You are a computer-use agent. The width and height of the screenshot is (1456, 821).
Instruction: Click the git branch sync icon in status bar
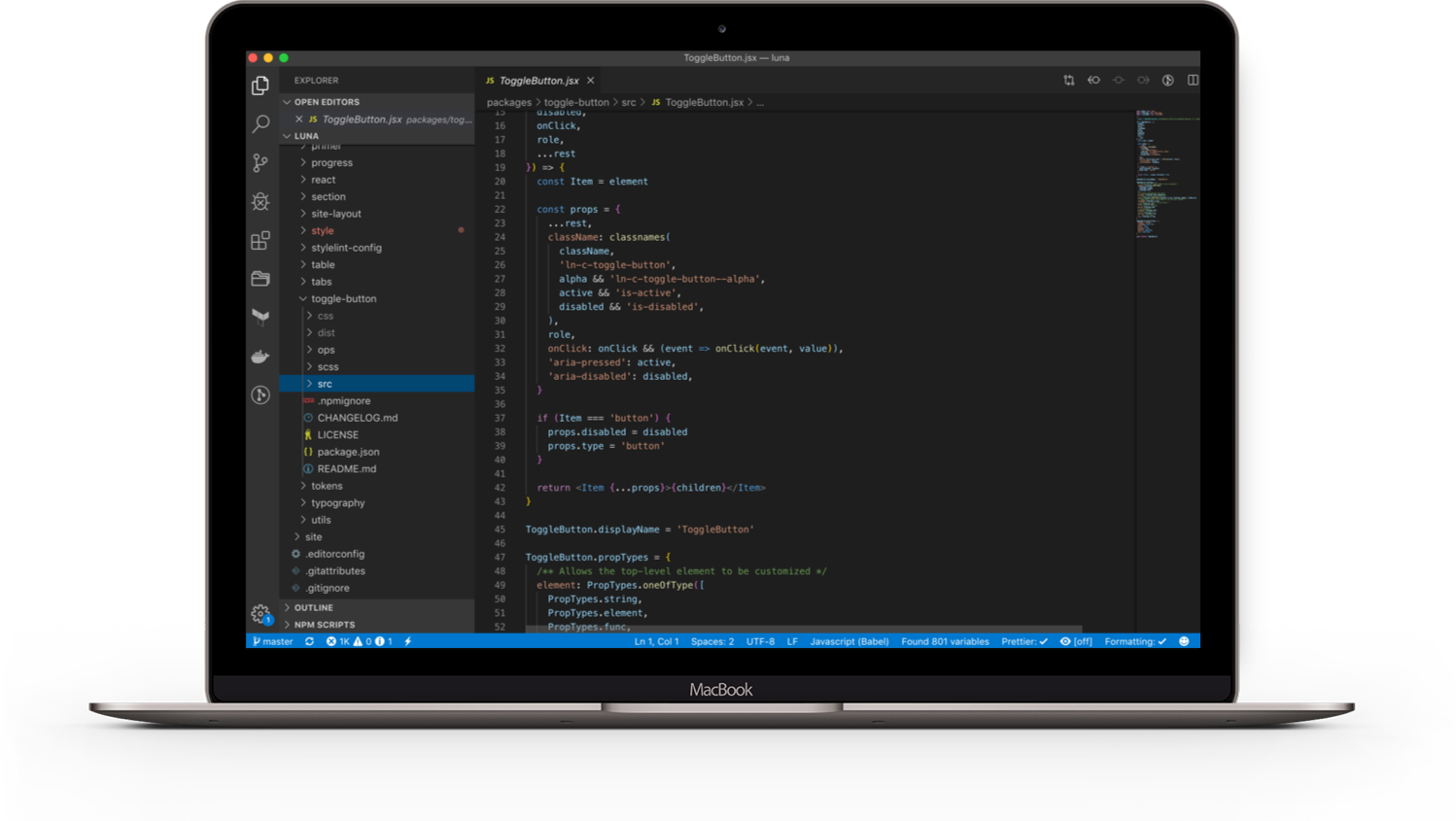point(309,641)
